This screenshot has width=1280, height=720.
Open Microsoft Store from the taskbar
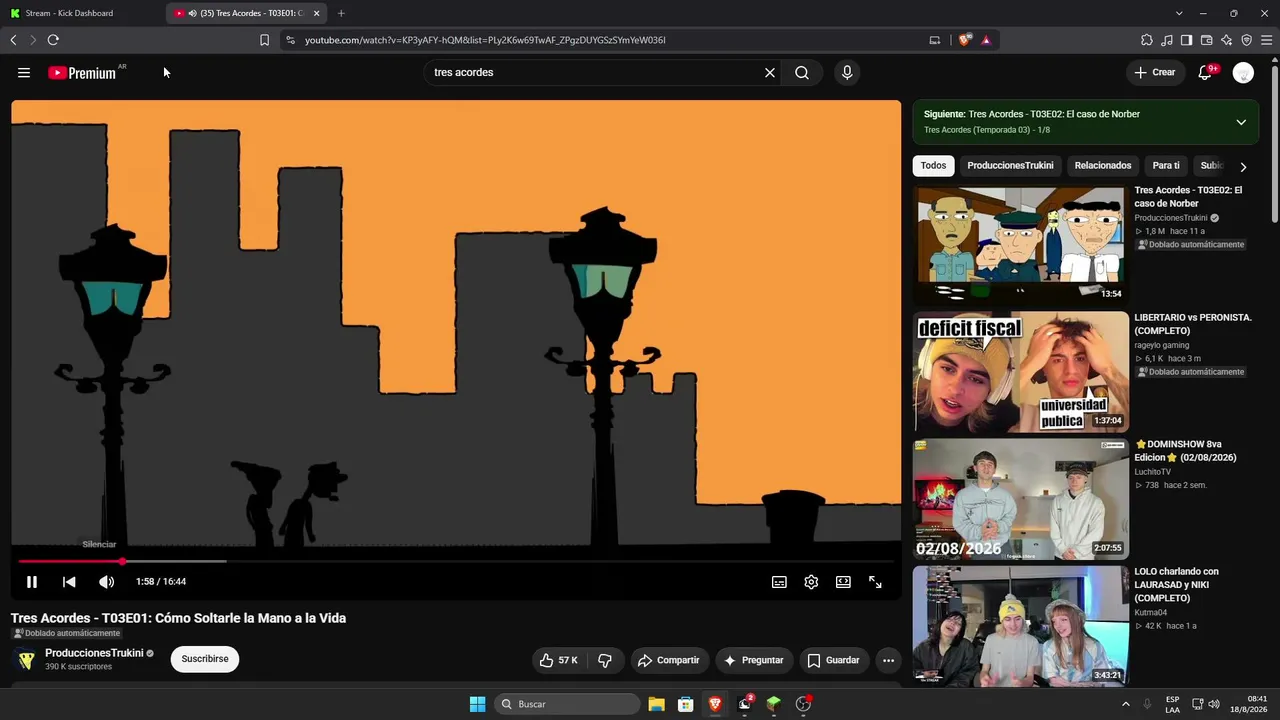tap(685, 704)
